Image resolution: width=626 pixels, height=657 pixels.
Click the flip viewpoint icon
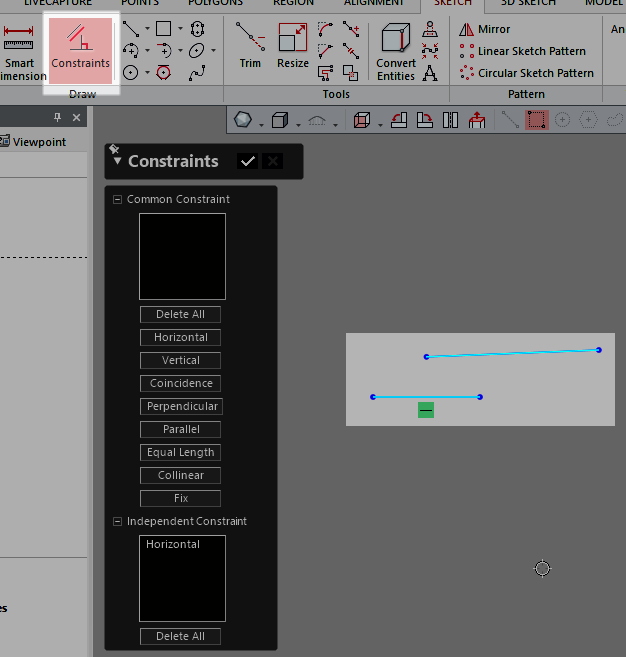pyautogui.click(x=450, y=120)
